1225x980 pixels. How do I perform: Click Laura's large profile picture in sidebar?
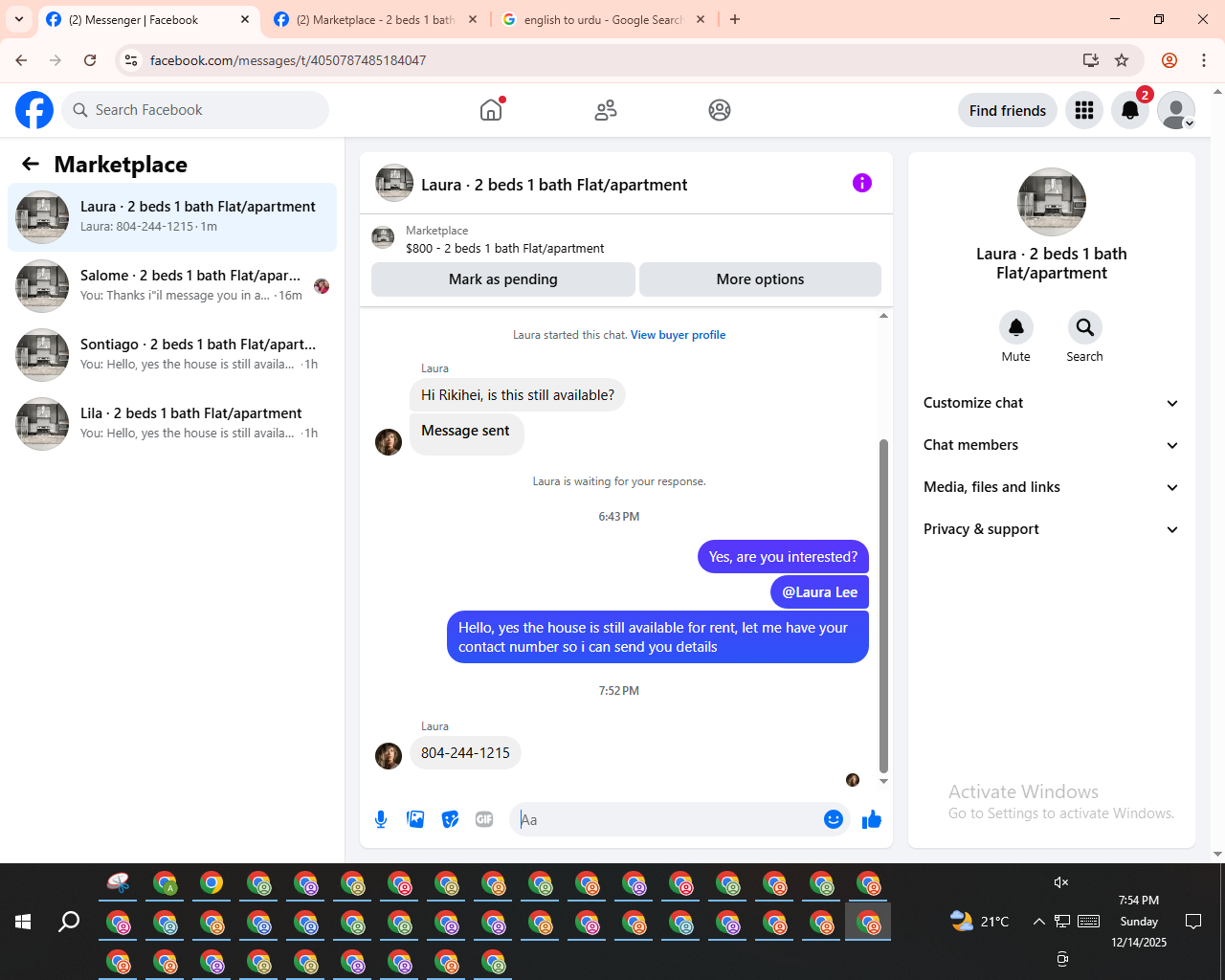click(1052, 202)
